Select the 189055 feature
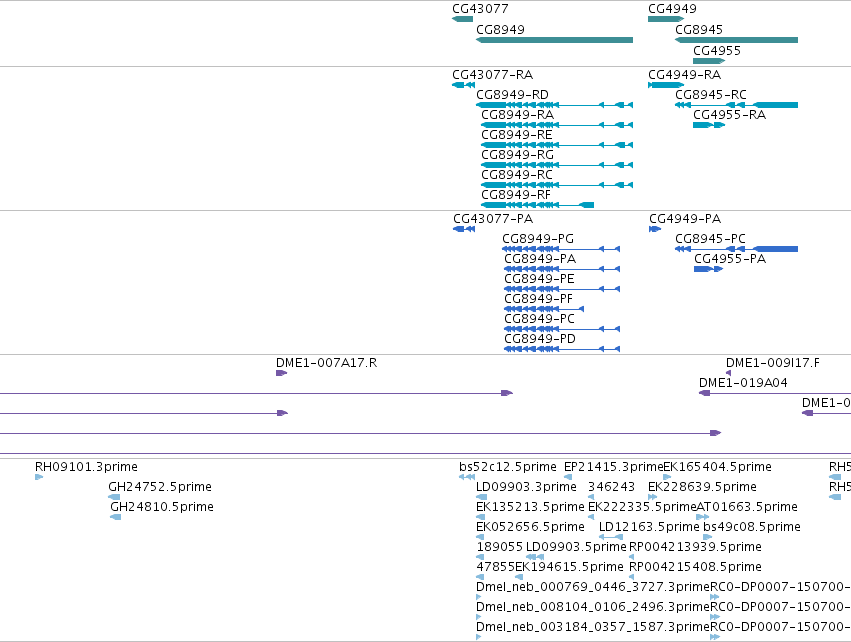The height and width of the screenshot is (642, 851). pos(480,558)
